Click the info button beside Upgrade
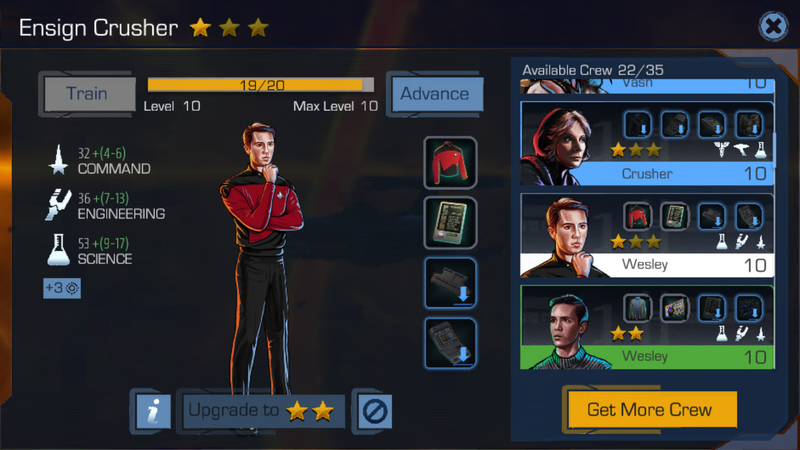This screenshot has height=450, width=800. 153,411
